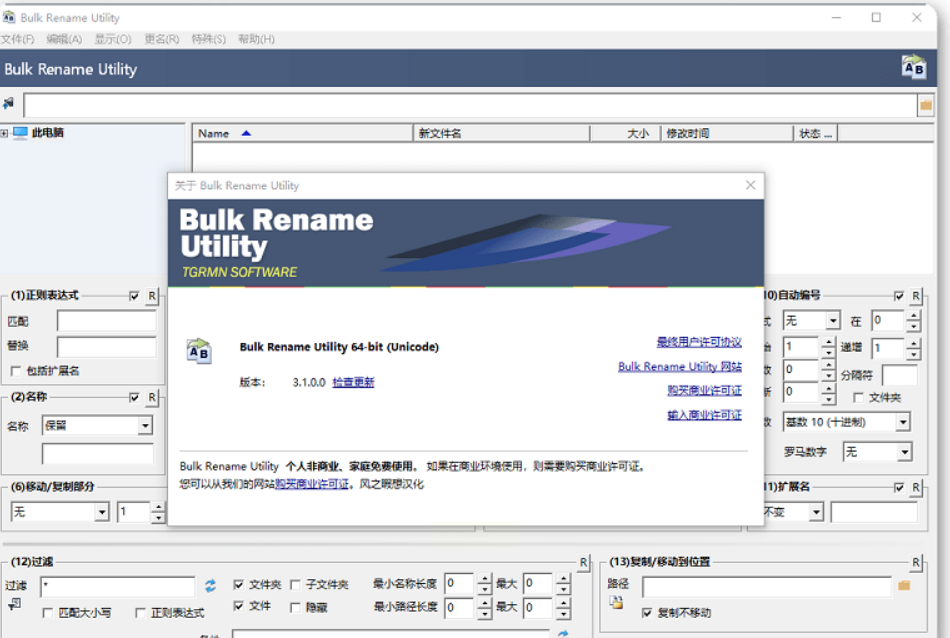Sort the file list by 新文件名 column

click(502, 133)
